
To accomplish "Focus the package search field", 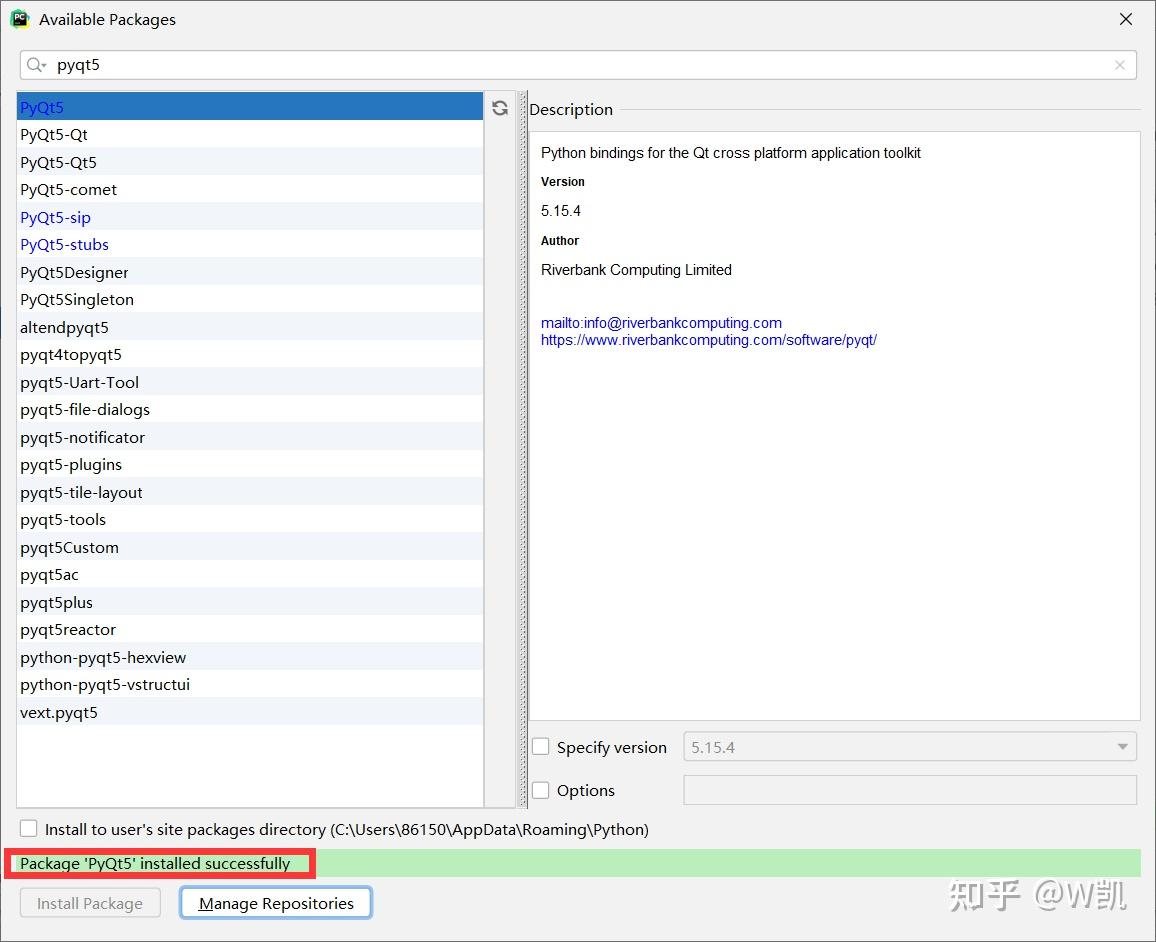I will [x=578, y=65].
